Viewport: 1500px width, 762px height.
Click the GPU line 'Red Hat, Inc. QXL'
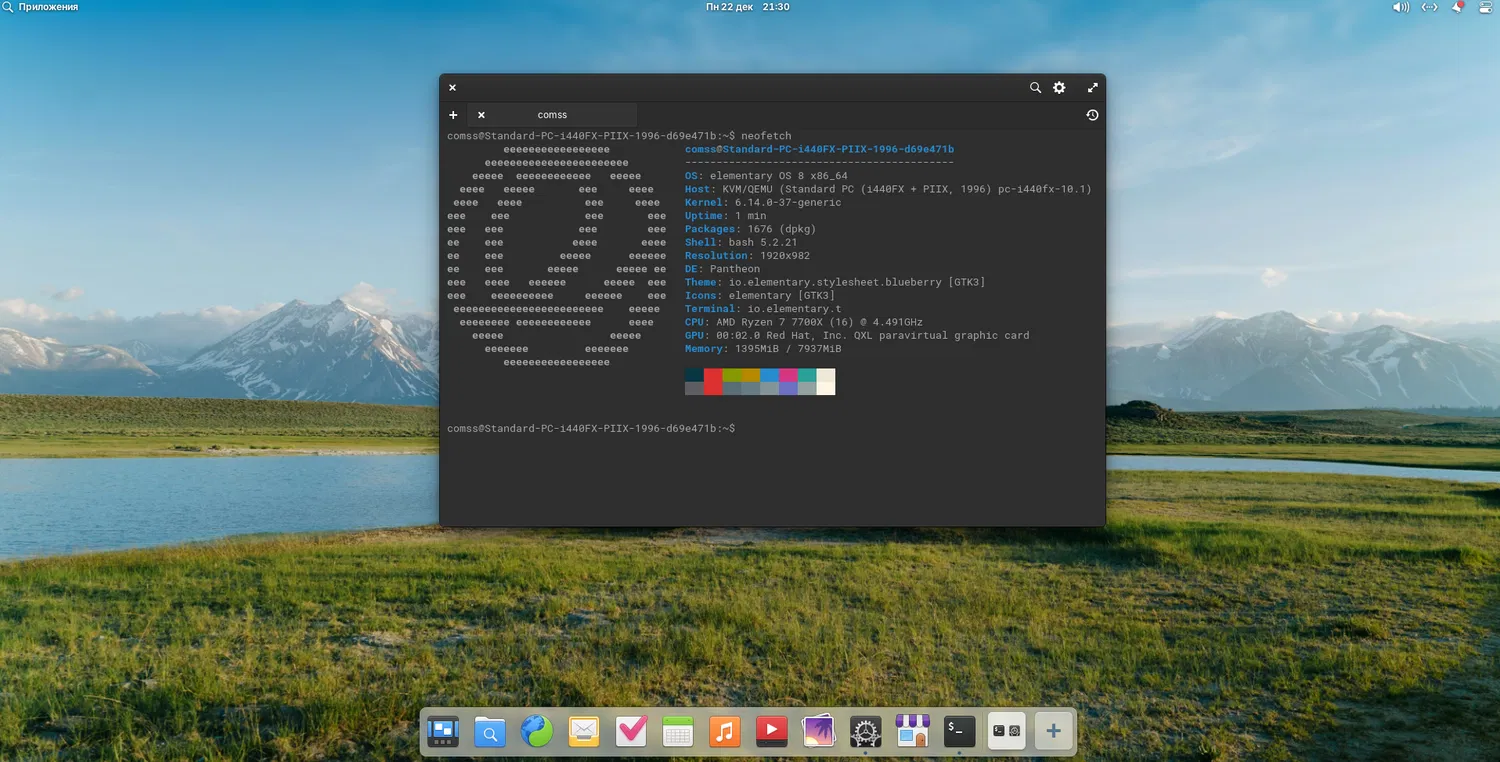click(857, 335)
